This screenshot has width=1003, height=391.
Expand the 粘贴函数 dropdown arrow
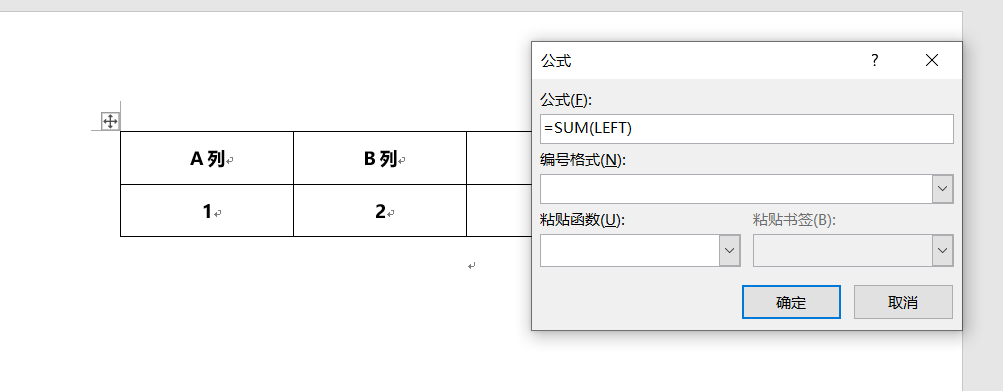730,250
